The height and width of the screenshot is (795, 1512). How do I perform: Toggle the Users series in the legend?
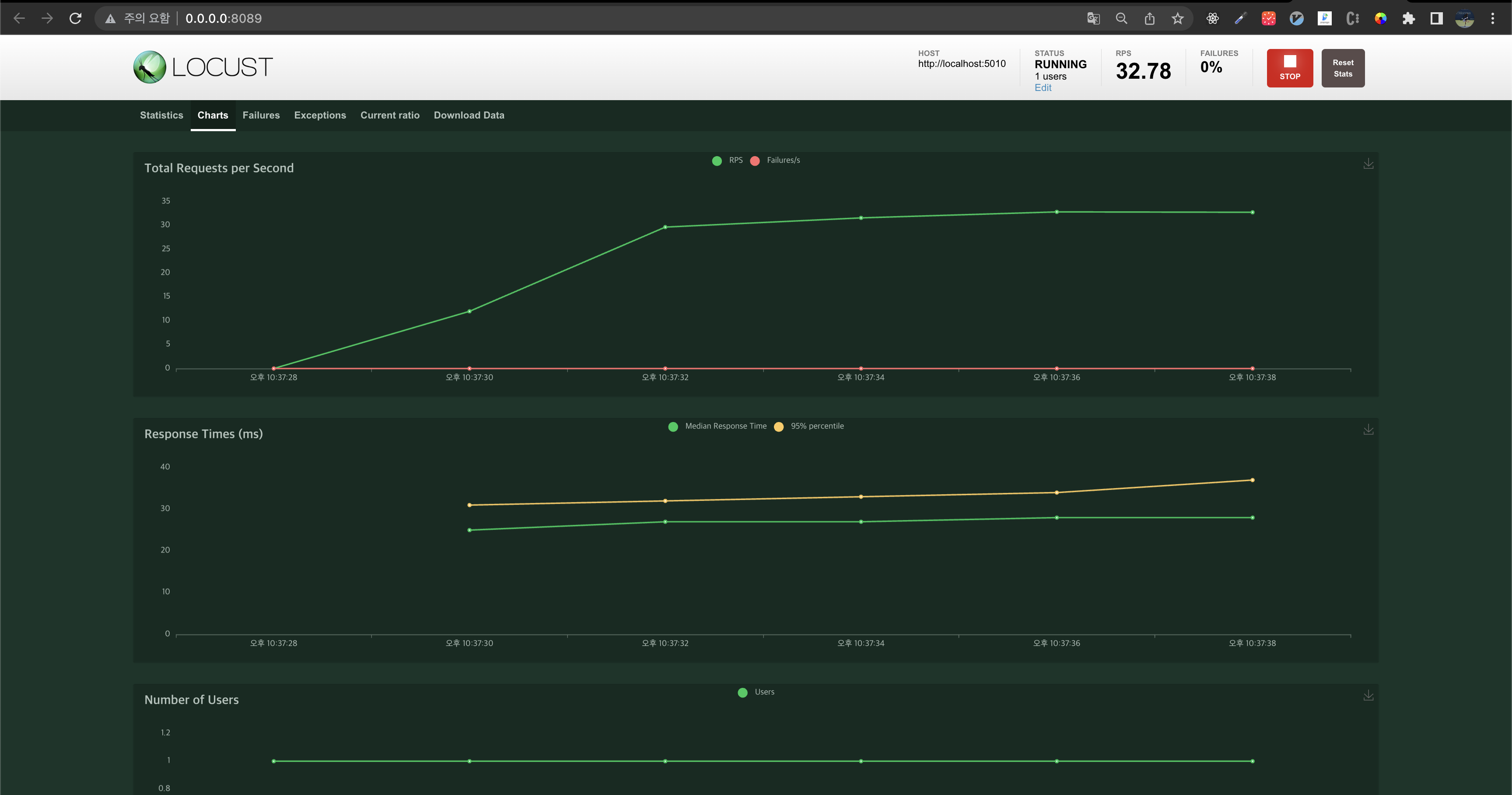[x=756, y=692]
